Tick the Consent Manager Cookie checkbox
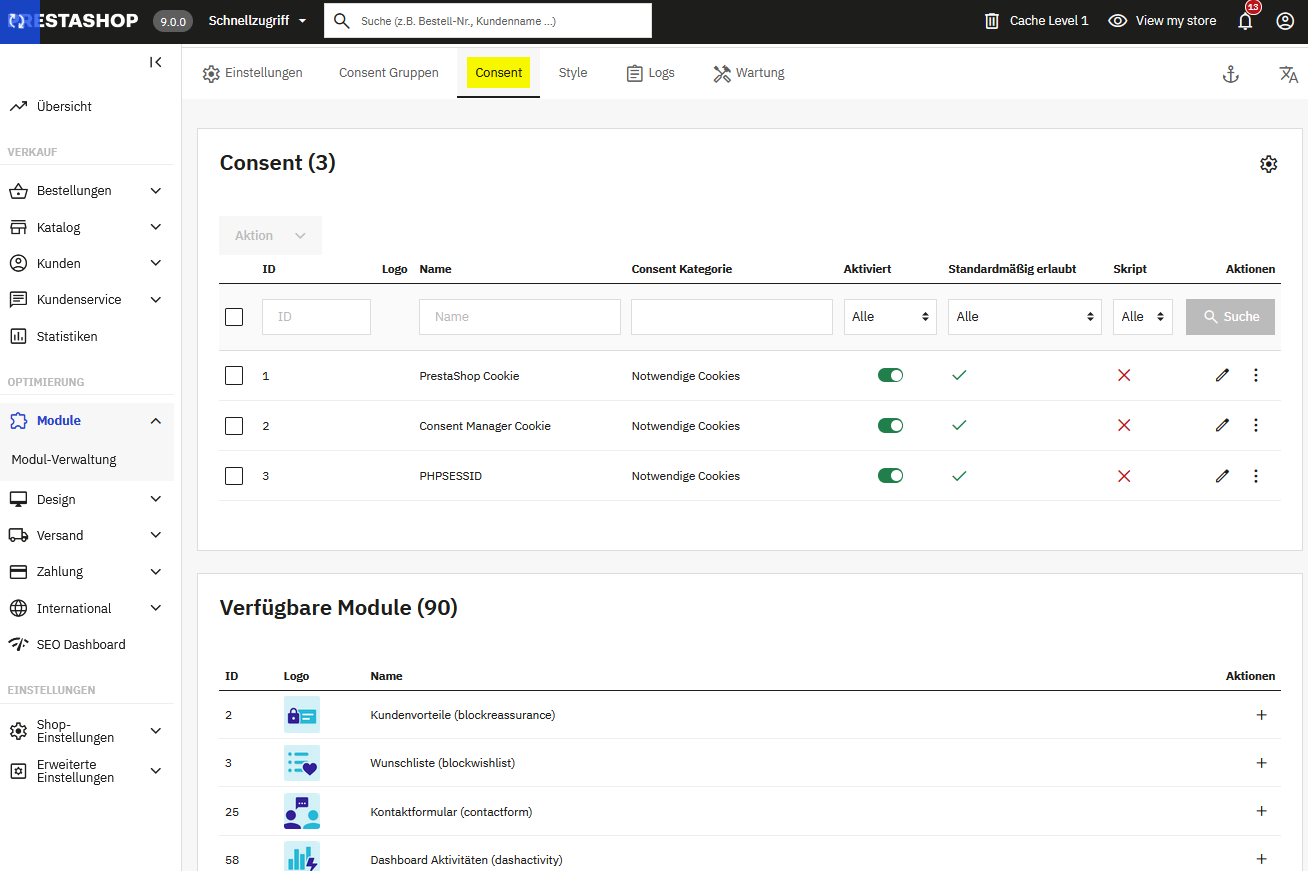This screenshot has height=871, width=1308. [x=234, y=426]
